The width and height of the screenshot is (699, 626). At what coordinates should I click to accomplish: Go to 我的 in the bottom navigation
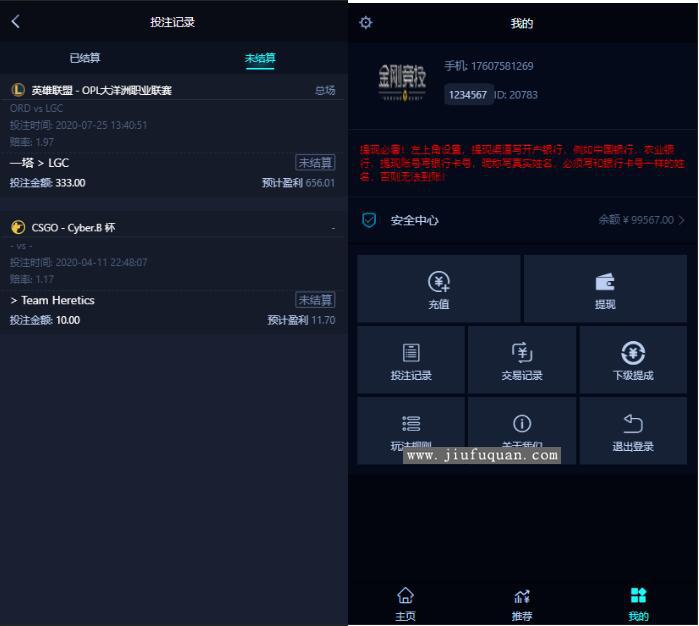pyautogui.click(x=638, y=605)
